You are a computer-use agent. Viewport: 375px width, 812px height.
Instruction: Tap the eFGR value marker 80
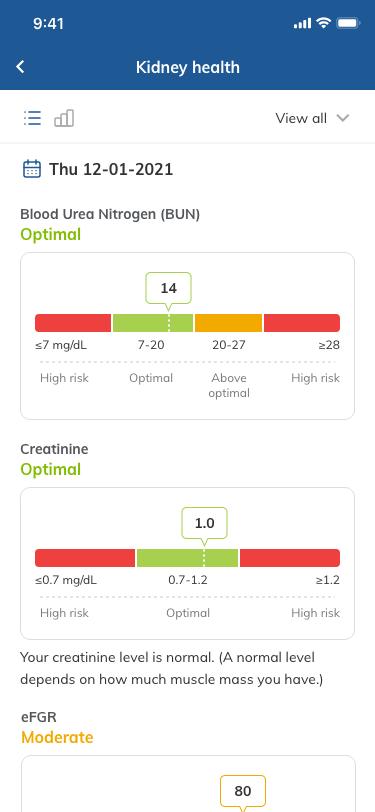(x=243, y=791)
